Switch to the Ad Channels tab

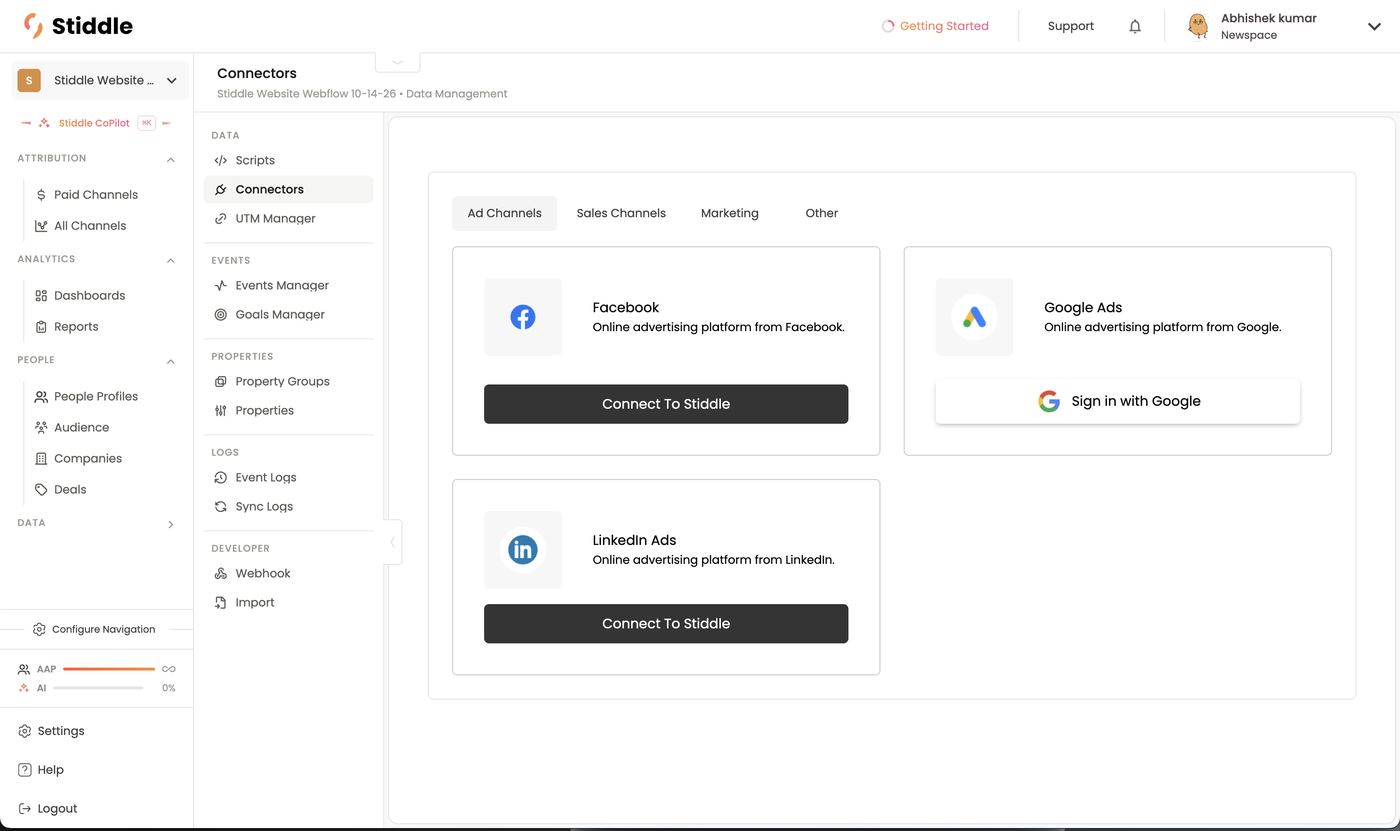click(504, 213)
